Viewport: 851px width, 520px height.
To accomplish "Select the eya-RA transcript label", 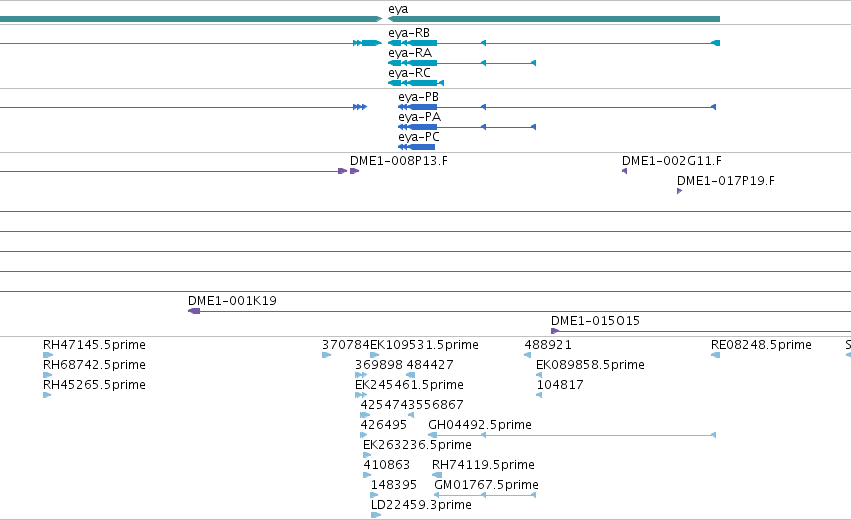I will click(410, 53).
